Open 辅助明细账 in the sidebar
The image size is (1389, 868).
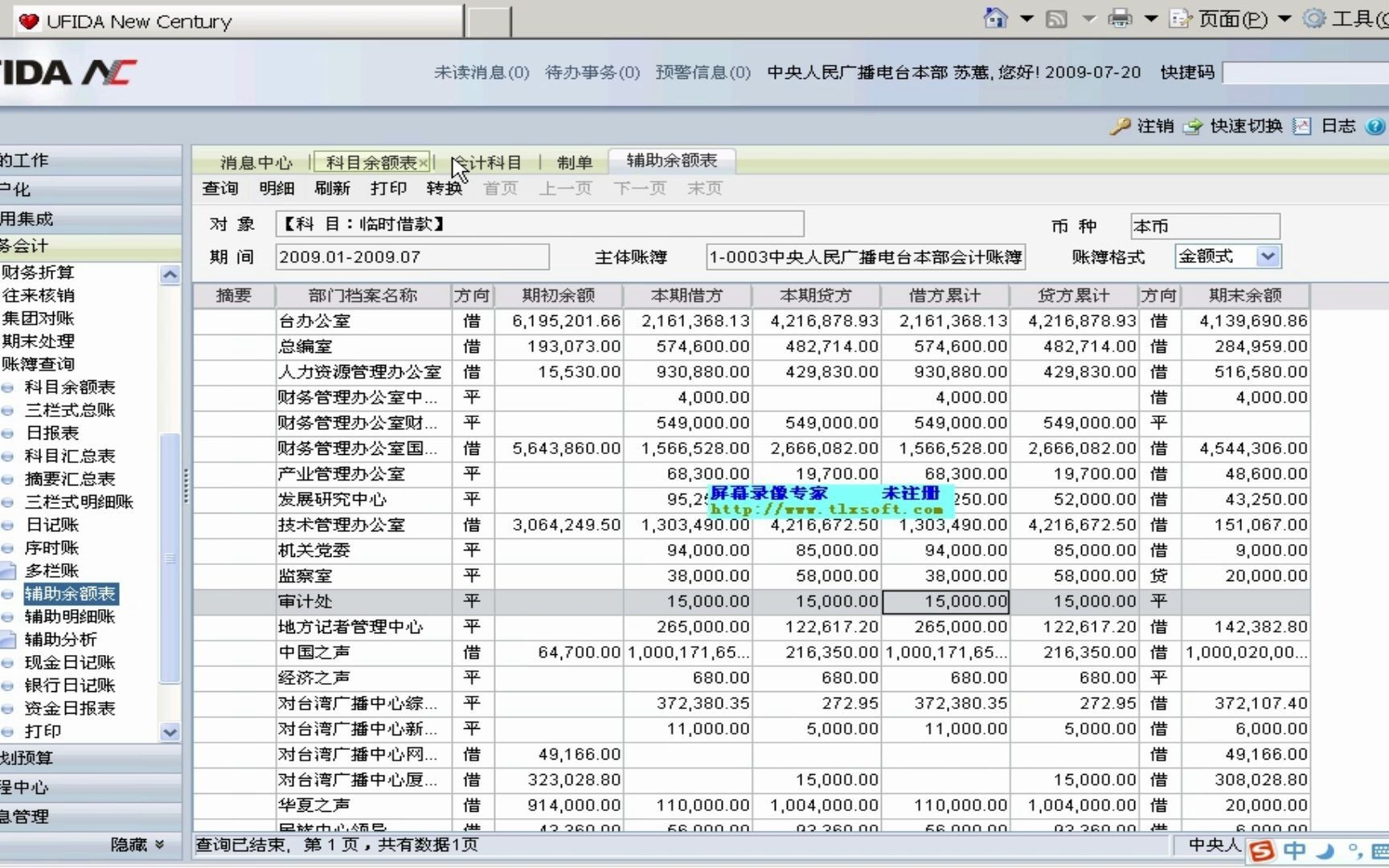point(69,617)
